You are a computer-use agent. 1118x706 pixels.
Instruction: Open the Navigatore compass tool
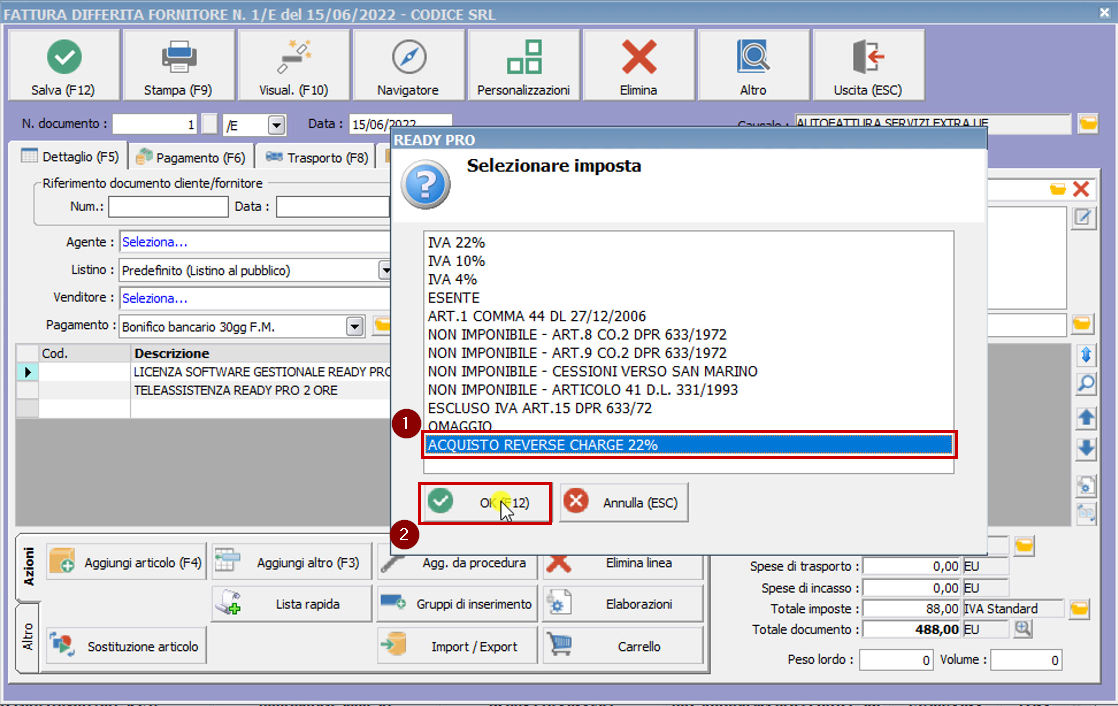409,65
